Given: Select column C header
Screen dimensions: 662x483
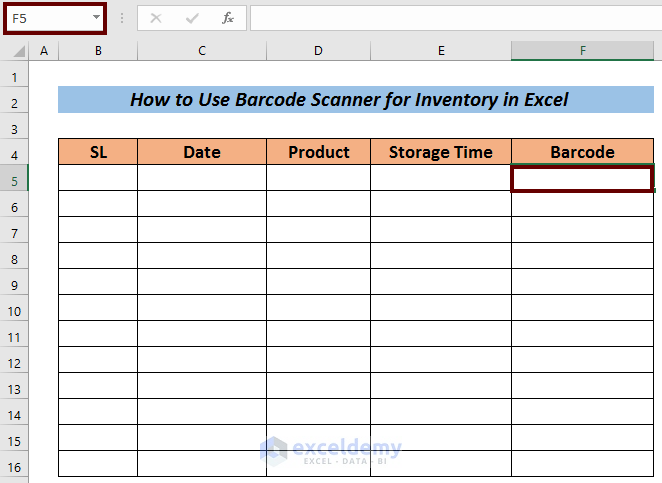Looking at the screenshot, I should (x=202, y=51).
